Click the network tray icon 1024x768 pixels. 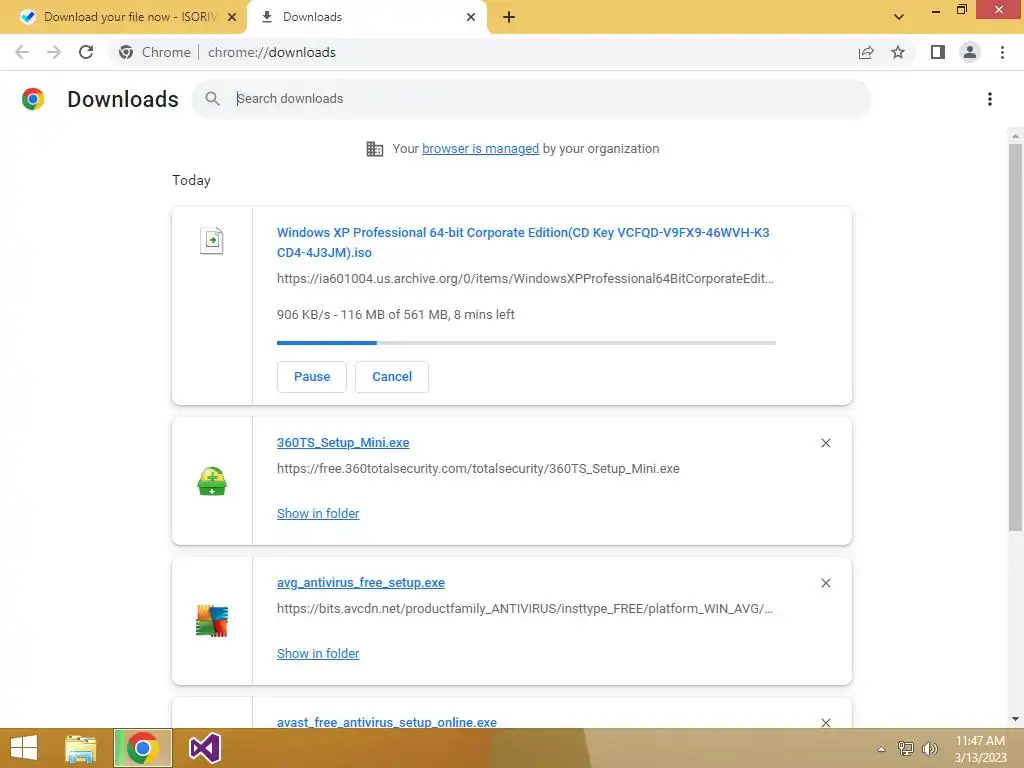pyautogui.click(x=906, y=749)
